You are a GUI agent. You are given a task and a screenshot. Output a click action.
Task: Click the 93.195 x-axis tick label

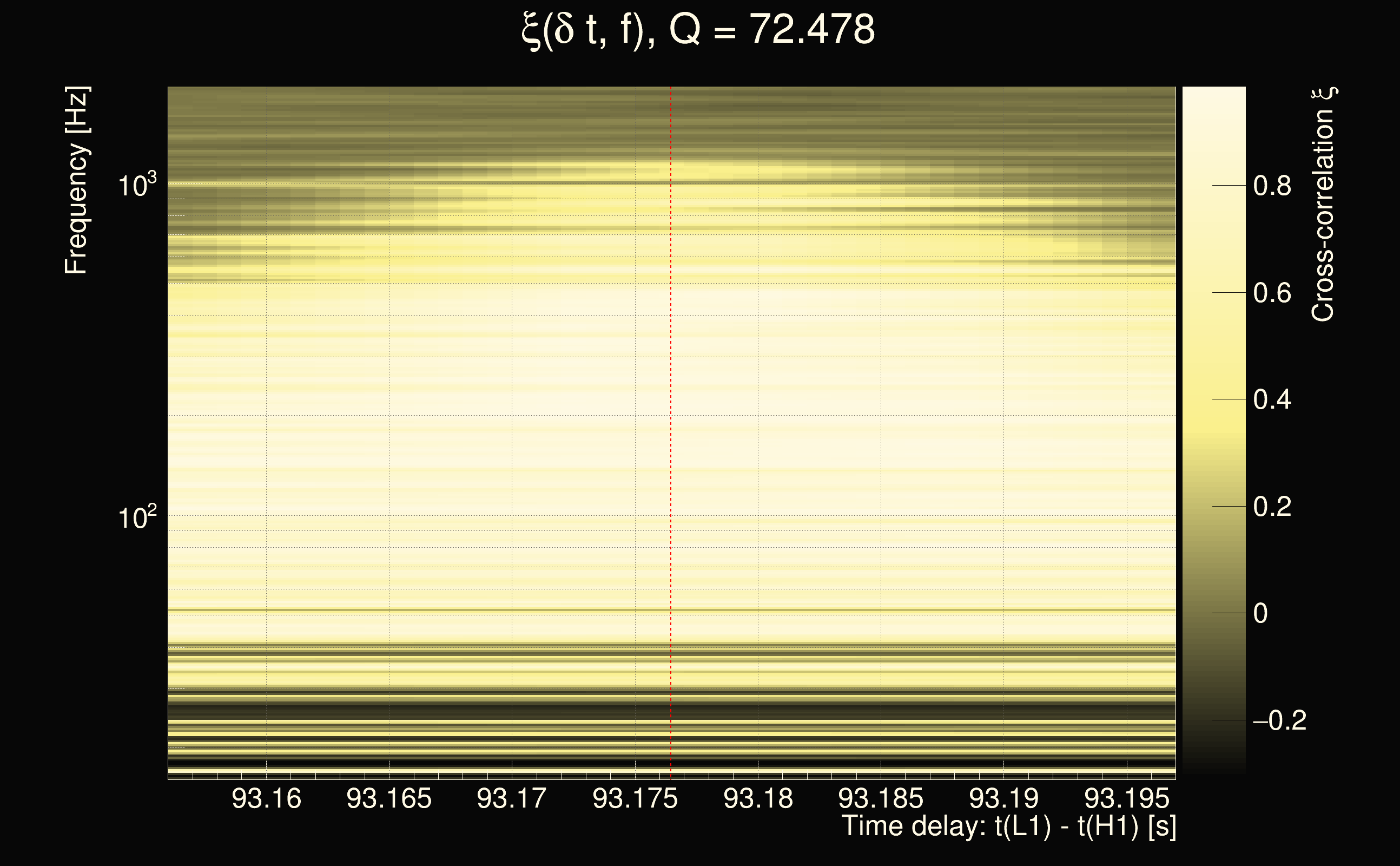click(x=1126, y=798)
